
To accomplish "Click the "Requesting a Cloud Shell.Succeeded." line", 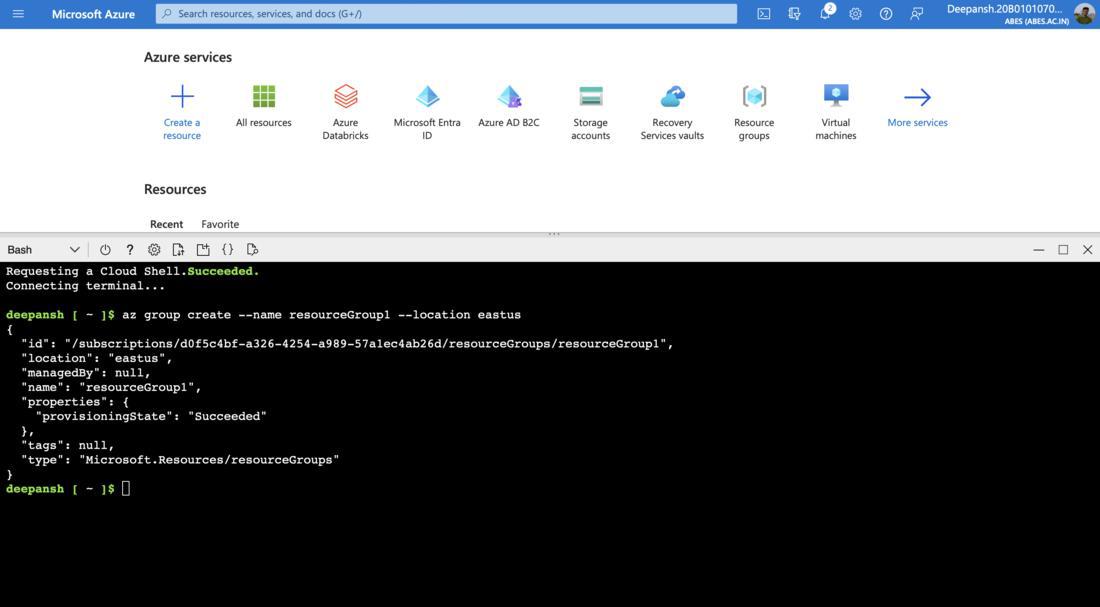I will 133,272.
